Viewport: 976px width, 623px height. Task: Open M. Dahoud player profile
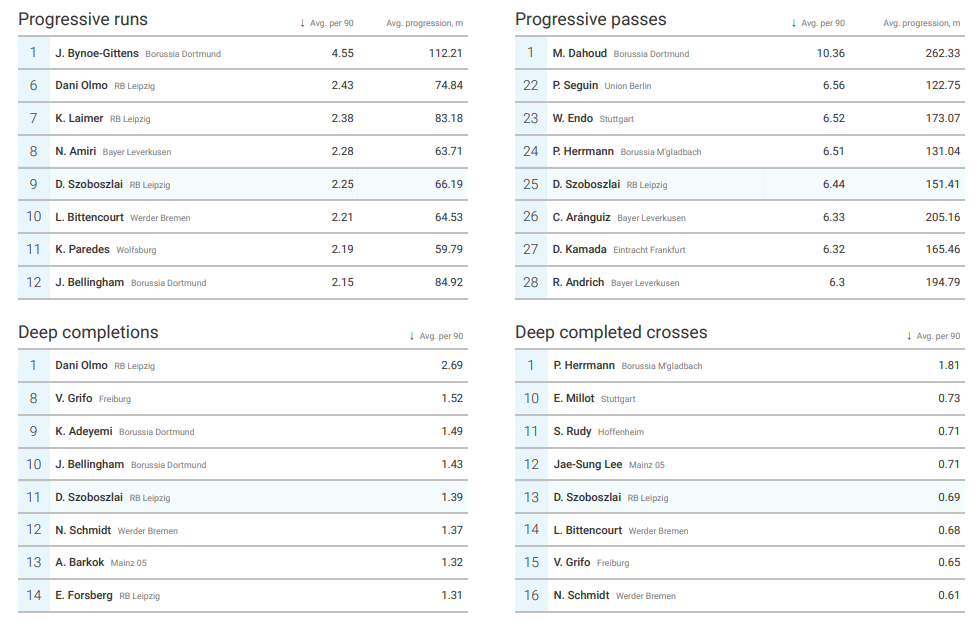coord(580,53)
